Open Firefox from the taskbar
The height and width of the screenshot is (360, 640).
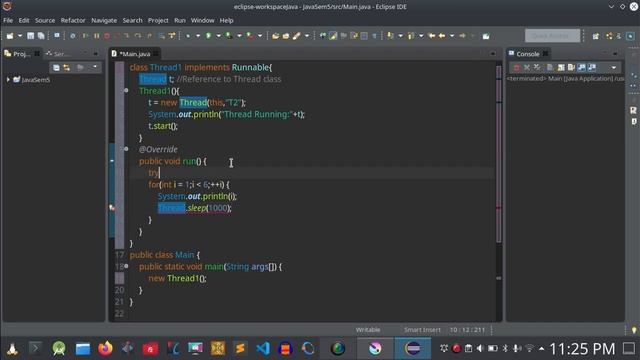[105, 349]
